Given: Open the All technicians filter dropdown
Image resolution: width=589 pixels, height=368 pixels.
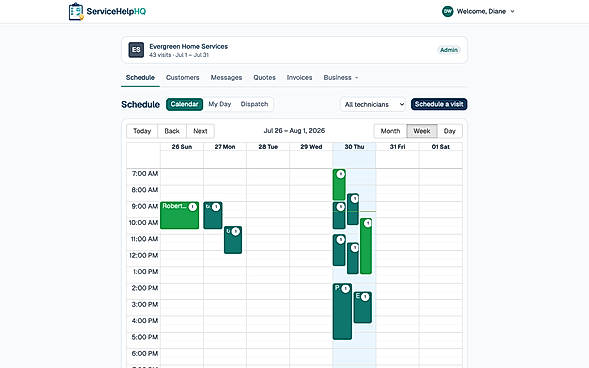Looking at the screenshot, I should point(374,104).
